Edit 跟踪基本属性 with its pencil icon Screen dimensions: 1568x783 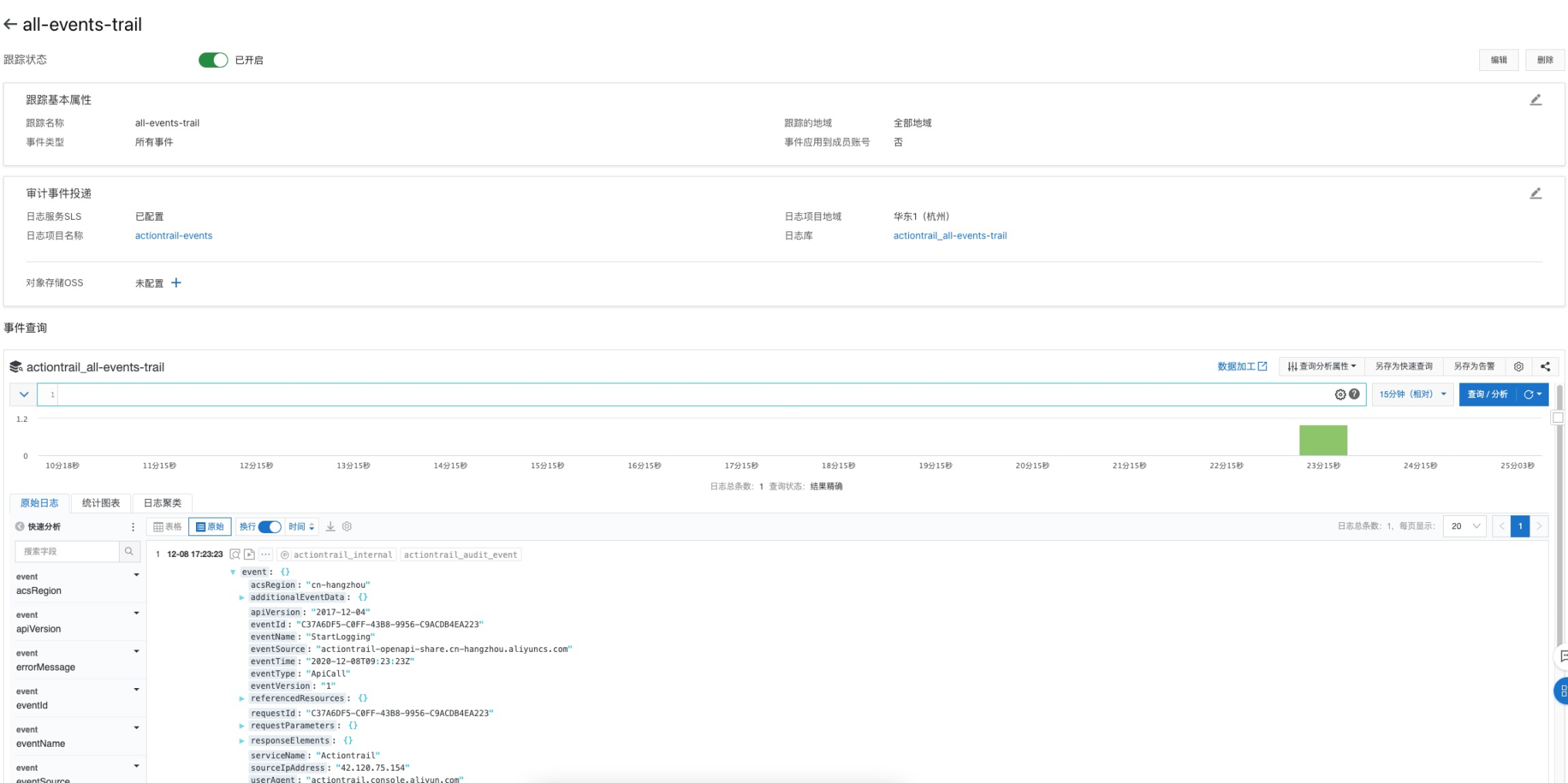(1536, 100)
